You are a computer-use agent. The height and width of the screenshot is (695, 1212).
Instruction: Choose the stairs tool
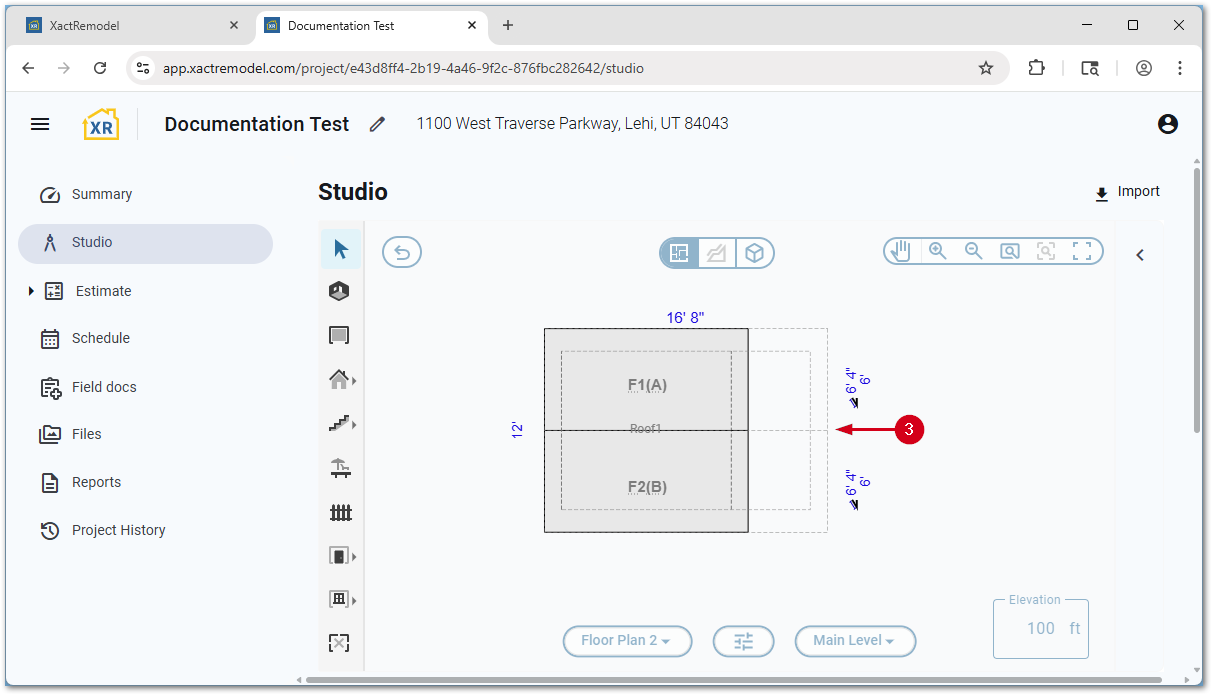tap(340, 424)
